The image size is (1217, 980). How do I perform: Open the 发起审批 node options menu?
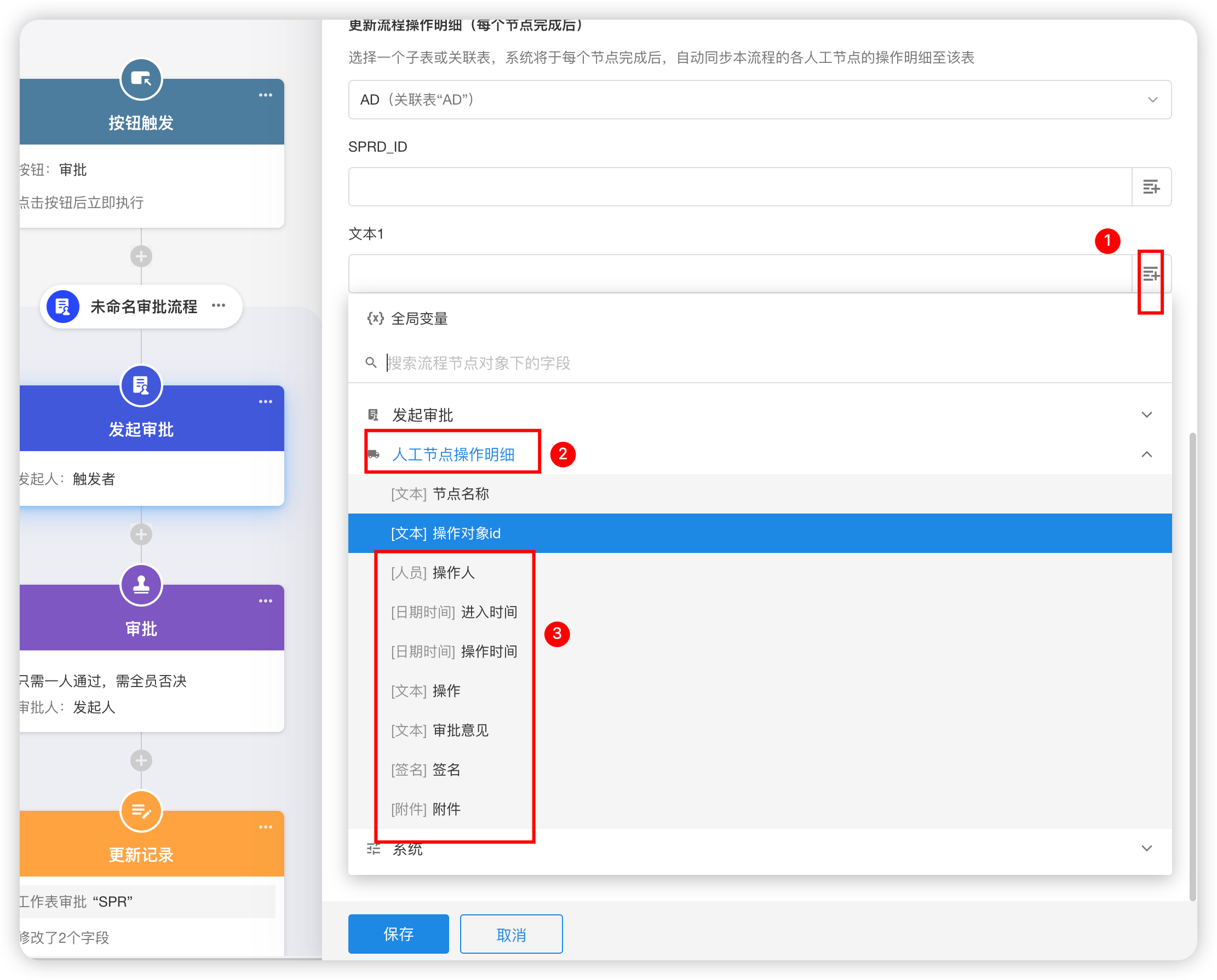pos(266,401)
